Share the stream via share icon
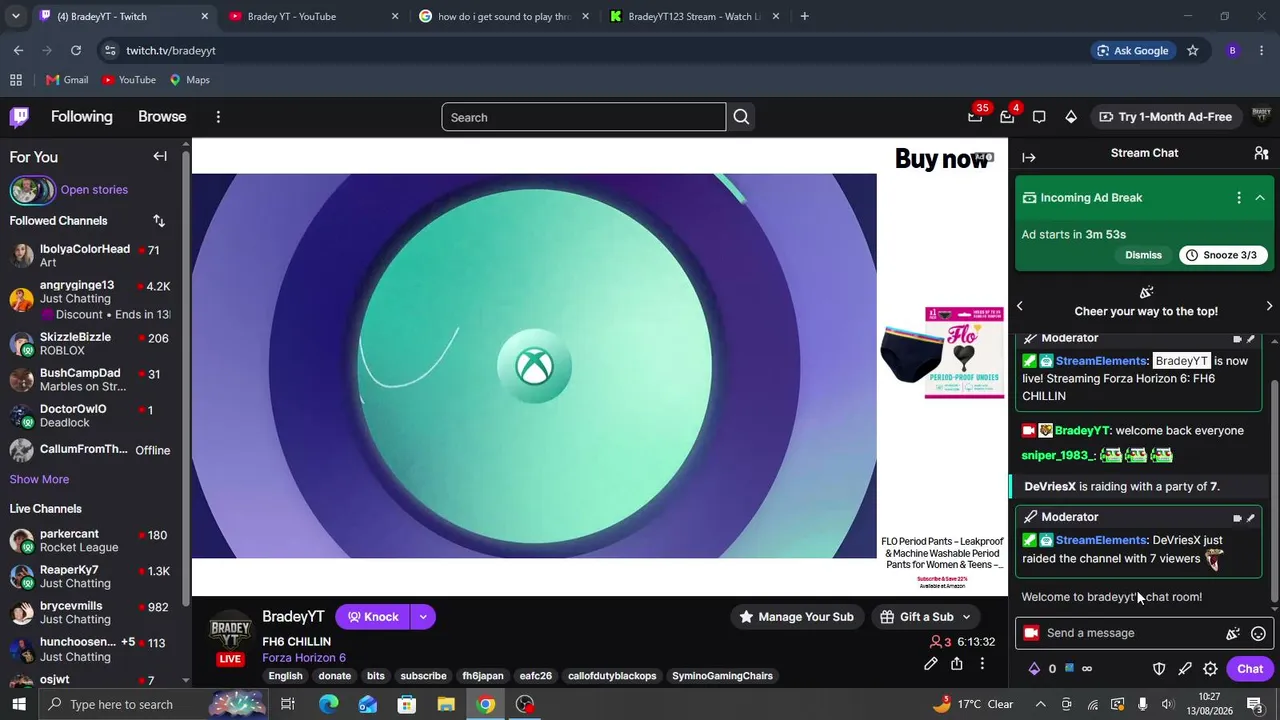 click(957, 664)
